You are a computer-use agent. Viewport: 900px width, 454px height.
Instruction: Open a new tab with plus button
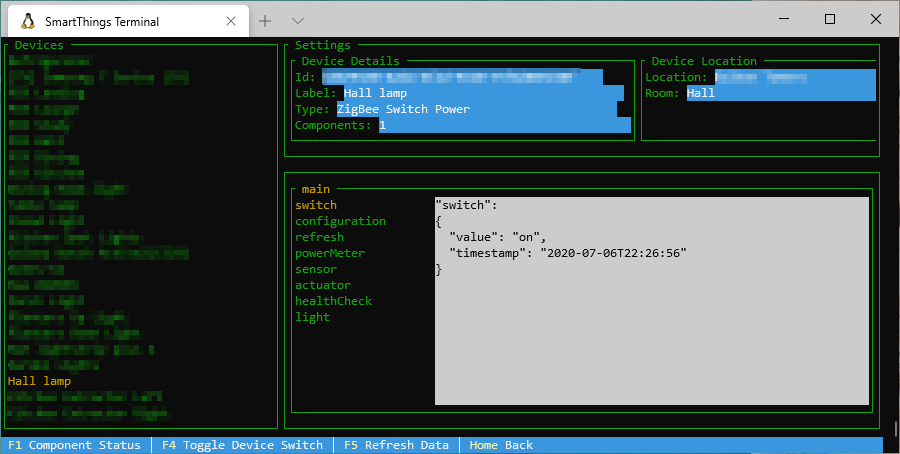click(x=265, y=21)
